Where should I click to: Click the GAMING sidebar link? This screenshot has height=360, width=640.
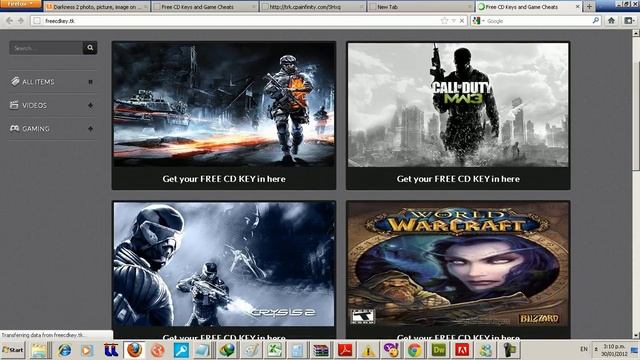(x=36, y=129)
